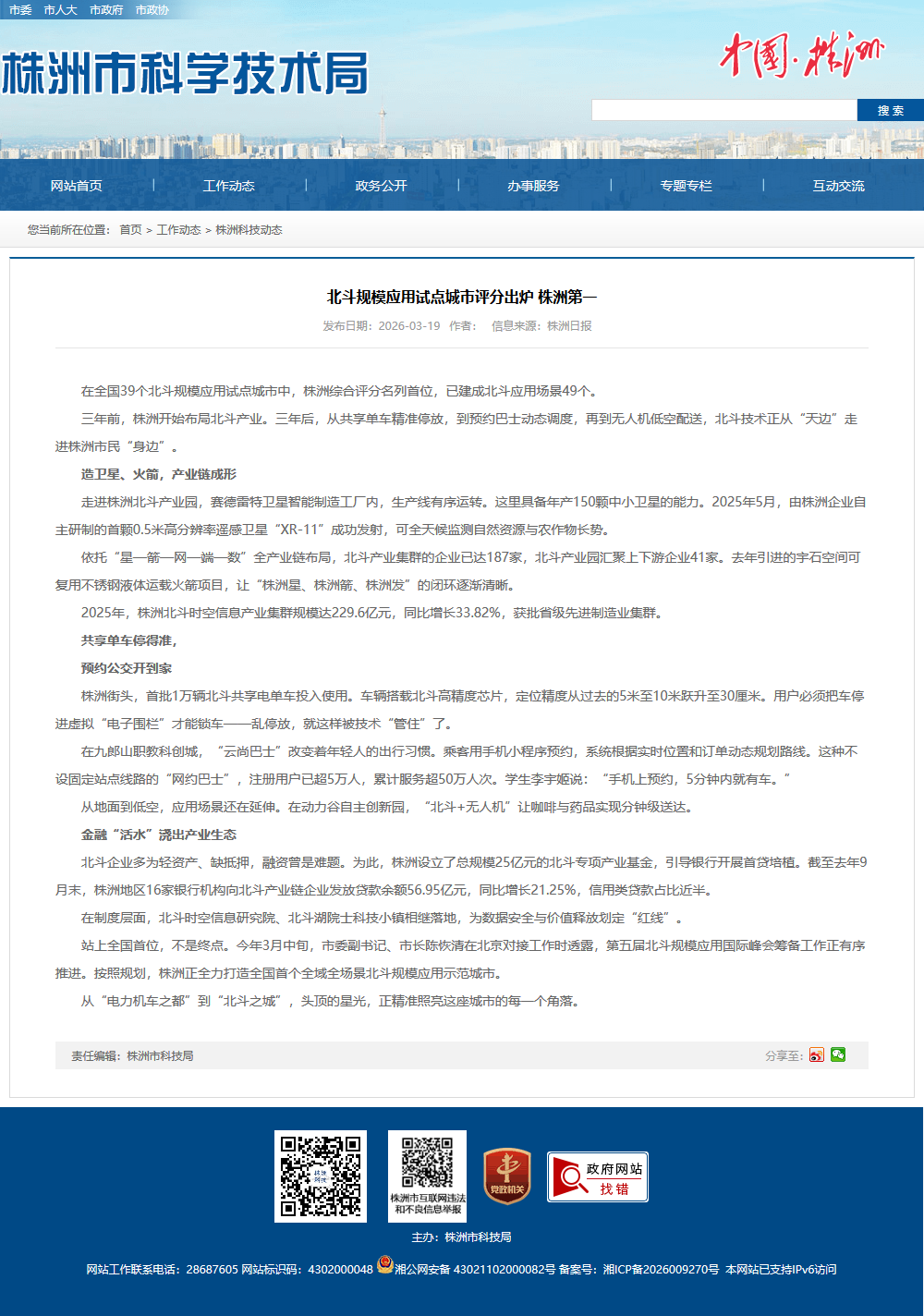Click the 市人大 top bar link
This screenshot has height=1316, width=924.
[60, 10]
